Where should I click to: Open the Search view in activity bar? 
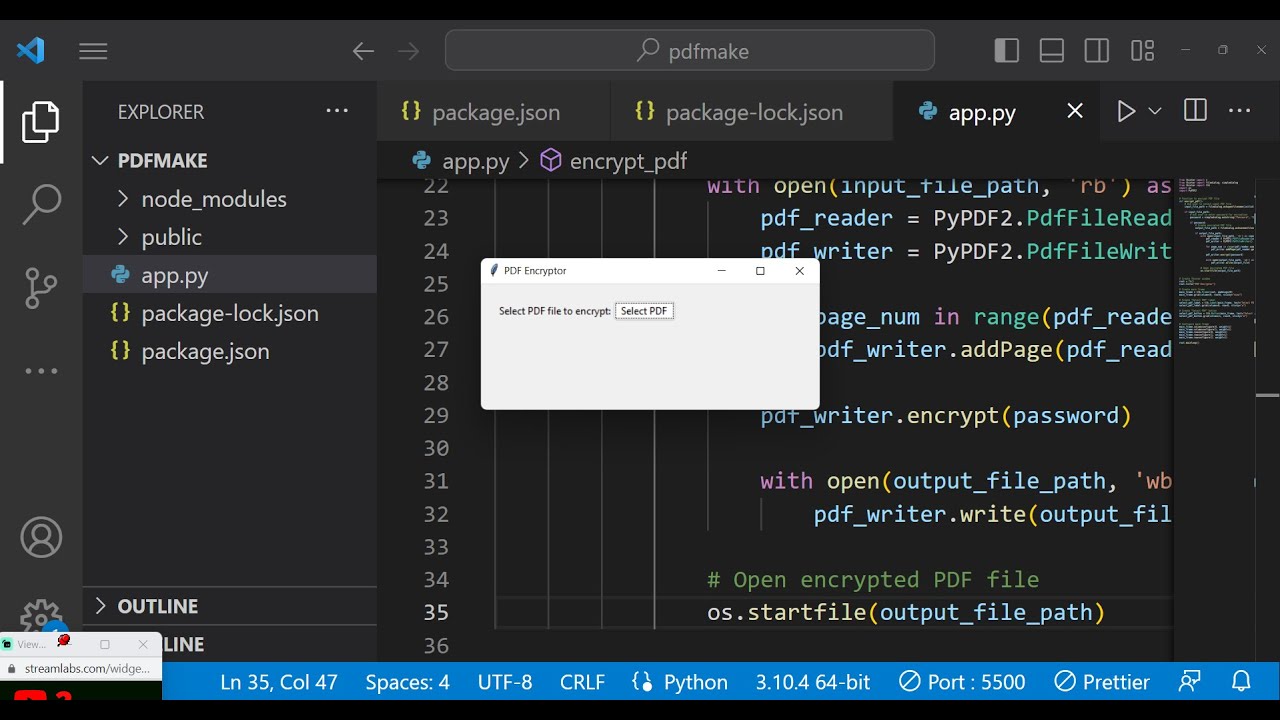click(x=41, y=204)
